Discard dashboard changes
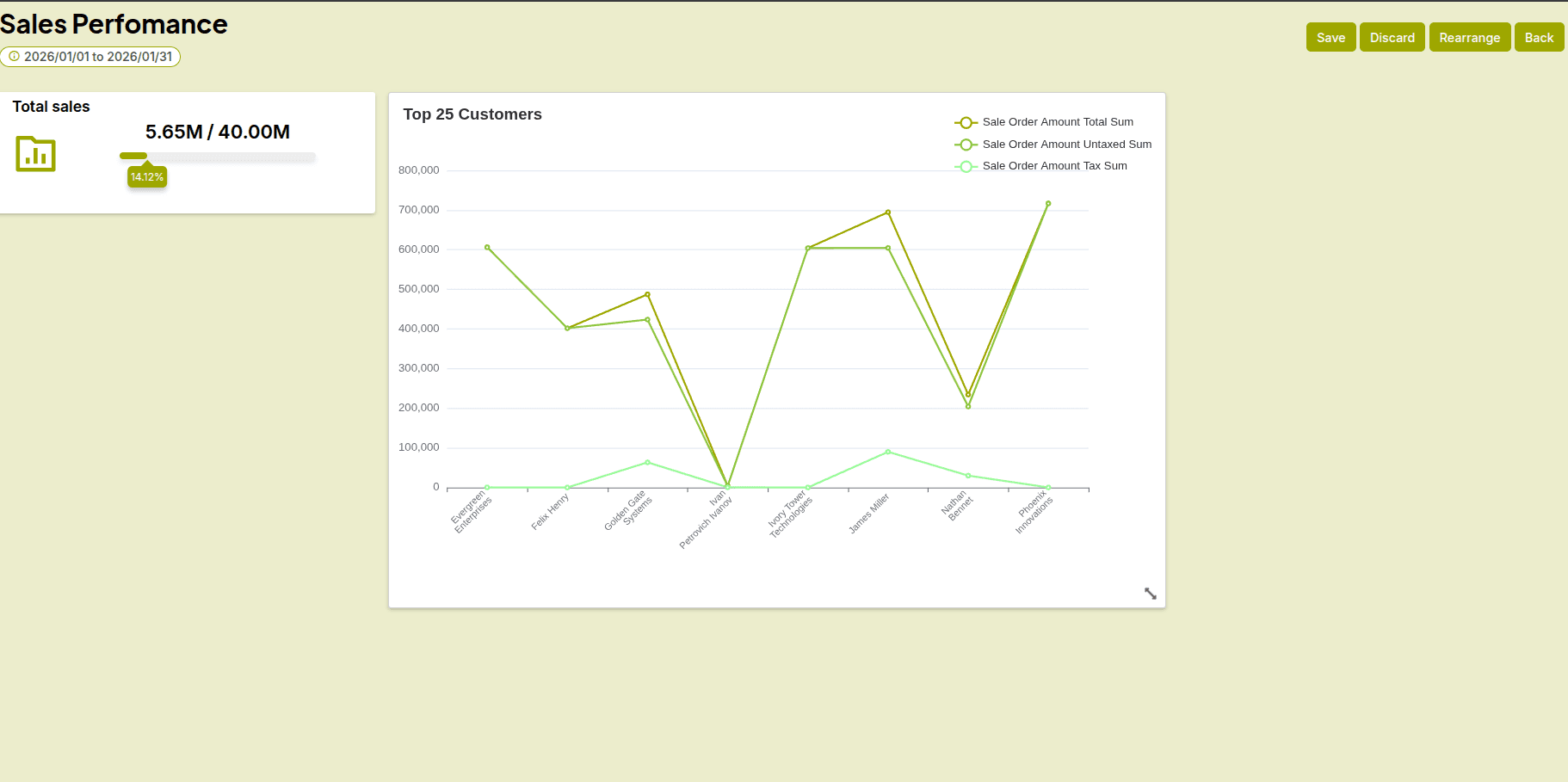1568x782 pixels. (1392, 38)
